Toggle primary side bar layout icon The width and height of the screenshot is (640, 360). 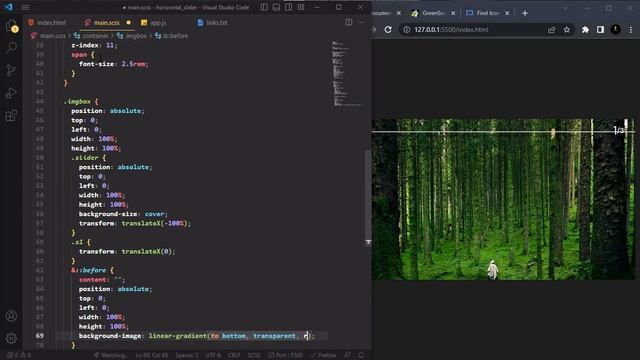point(264,7)
